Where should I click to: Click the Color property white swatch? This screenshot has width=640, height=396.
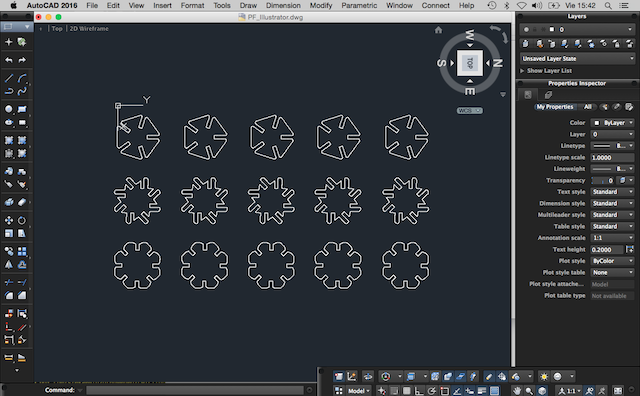[597, 122]
